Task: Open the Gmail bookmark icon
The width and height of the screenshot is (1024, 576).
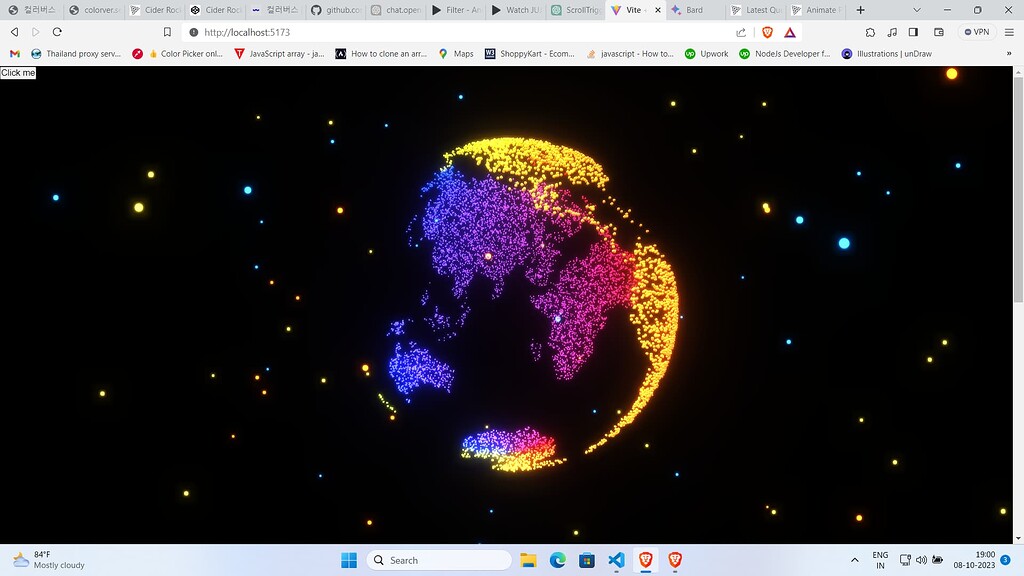Action: (12, 53)
